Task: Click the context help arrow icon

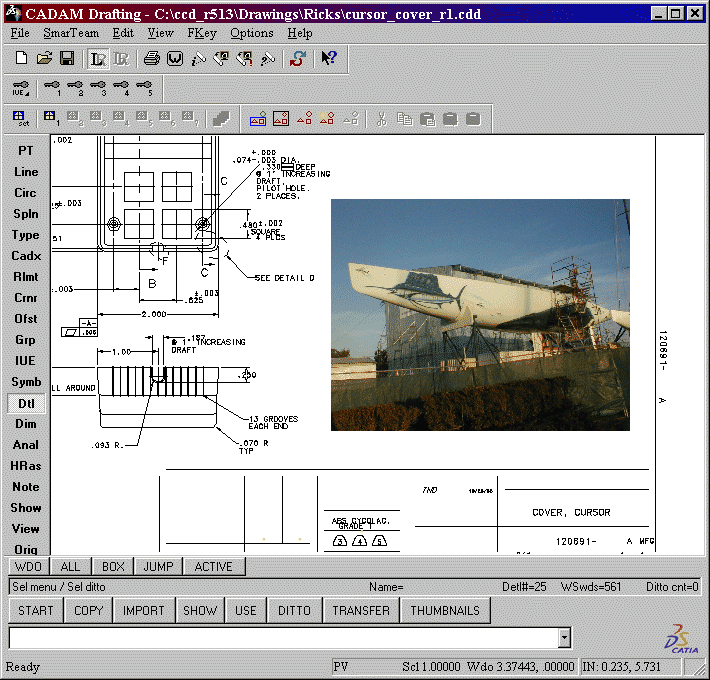Action: tap(329, 59)
